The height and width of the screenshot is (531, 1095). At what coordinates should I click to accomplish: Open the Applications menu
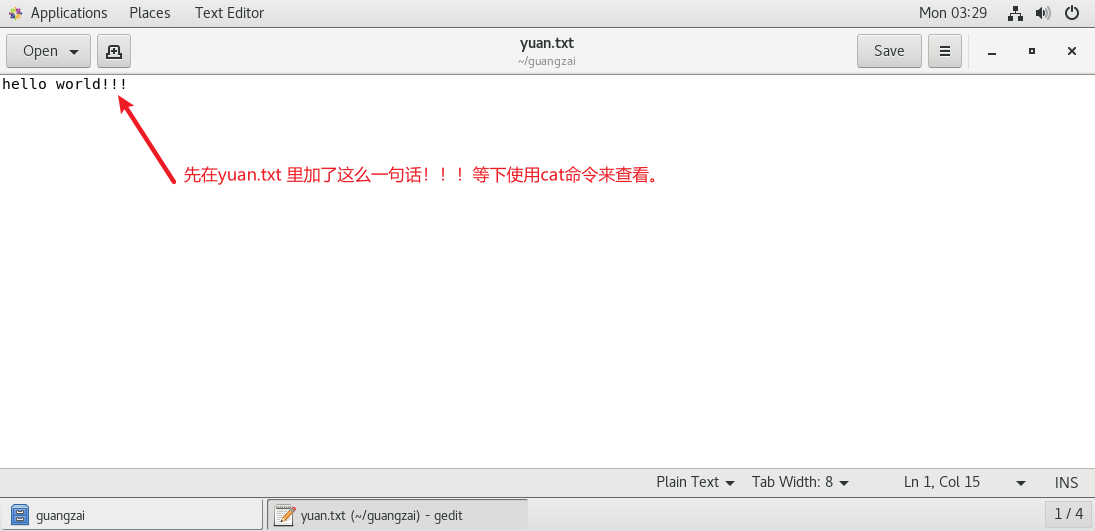69,13
